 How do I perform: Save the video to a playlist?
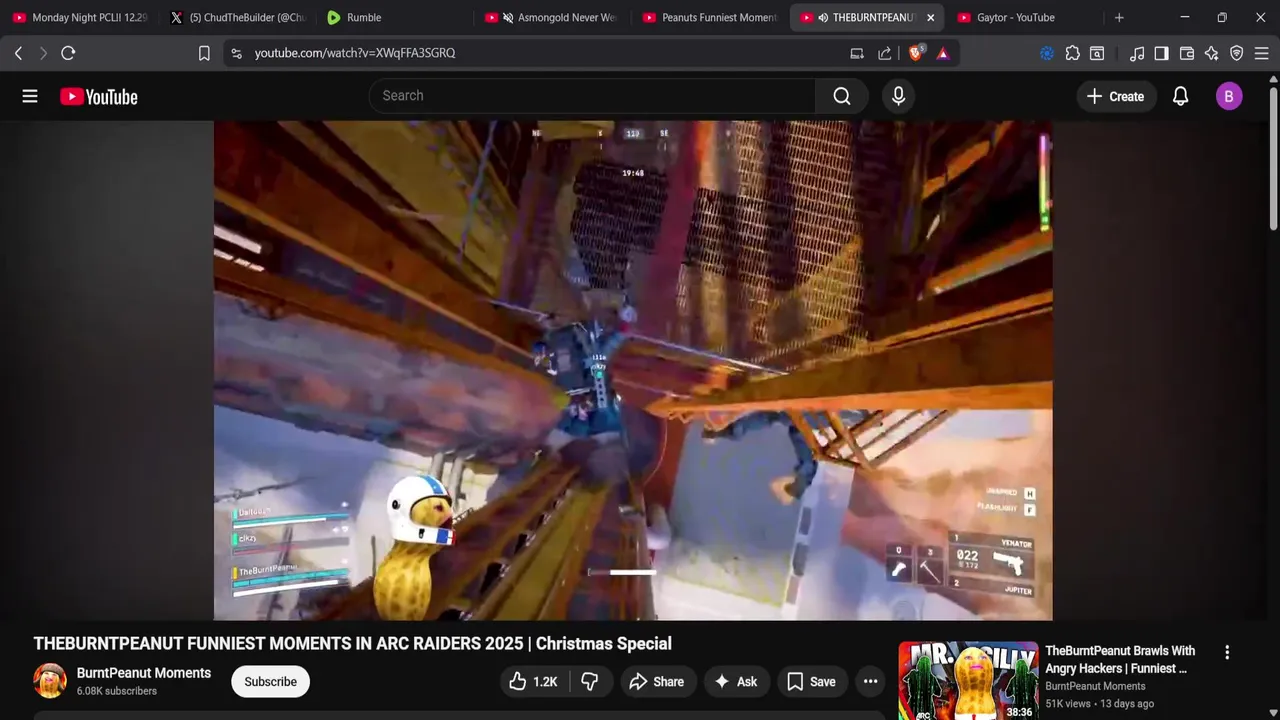(x=811, y=682)
